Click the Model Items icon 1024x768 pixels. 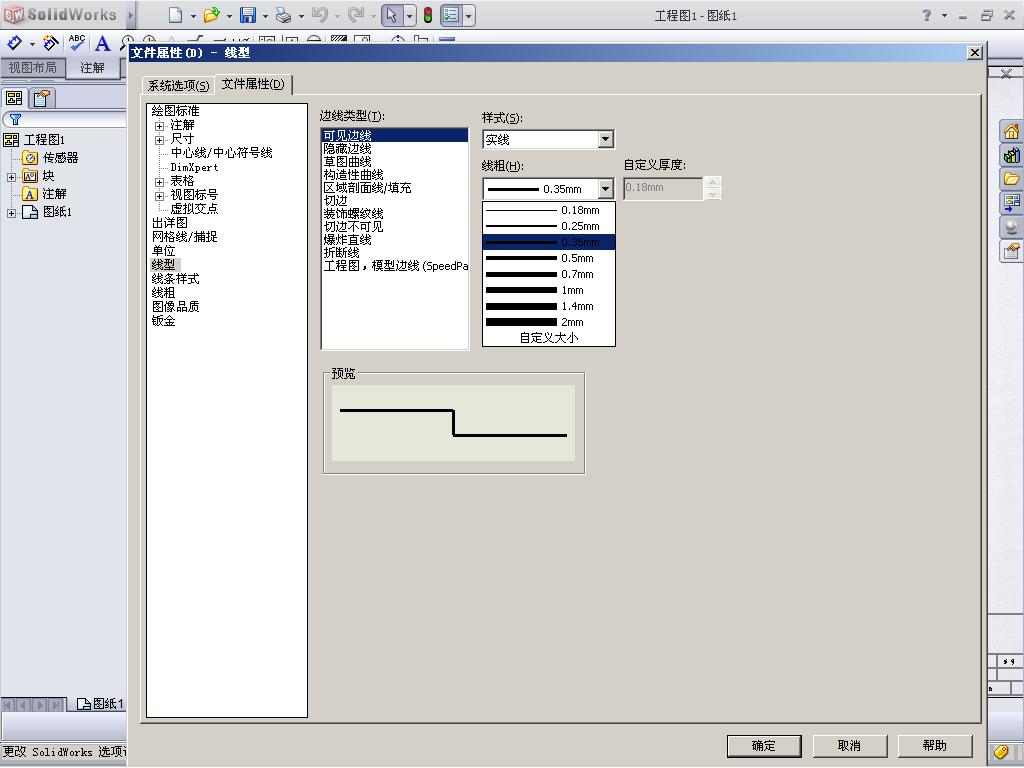click(x=50, y=43)
